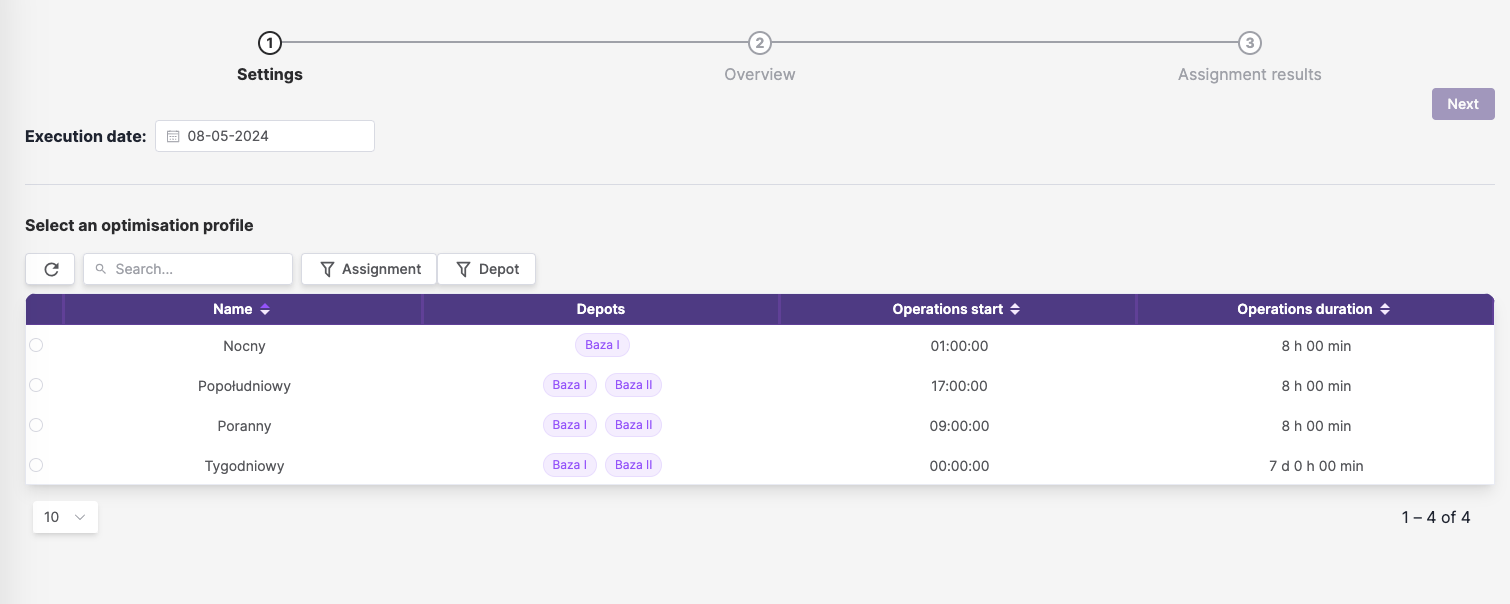Click the Baza II tag in Tygodniowy row
1510x604 pixels.
point(634,465)
